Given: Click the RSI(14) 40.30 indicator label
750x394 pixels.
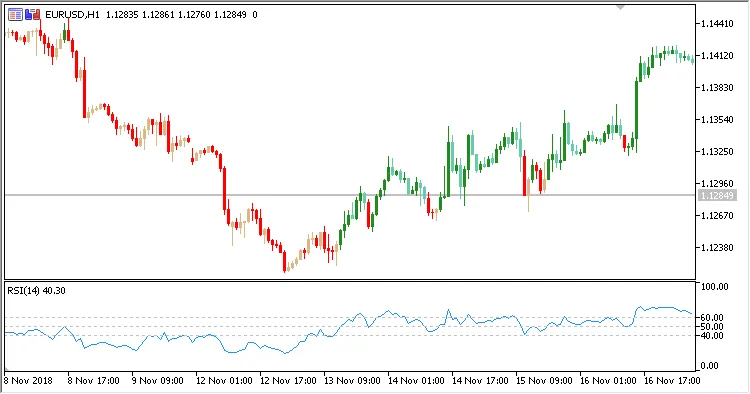Looking at the screenshot, I should [x=36, y=291].
